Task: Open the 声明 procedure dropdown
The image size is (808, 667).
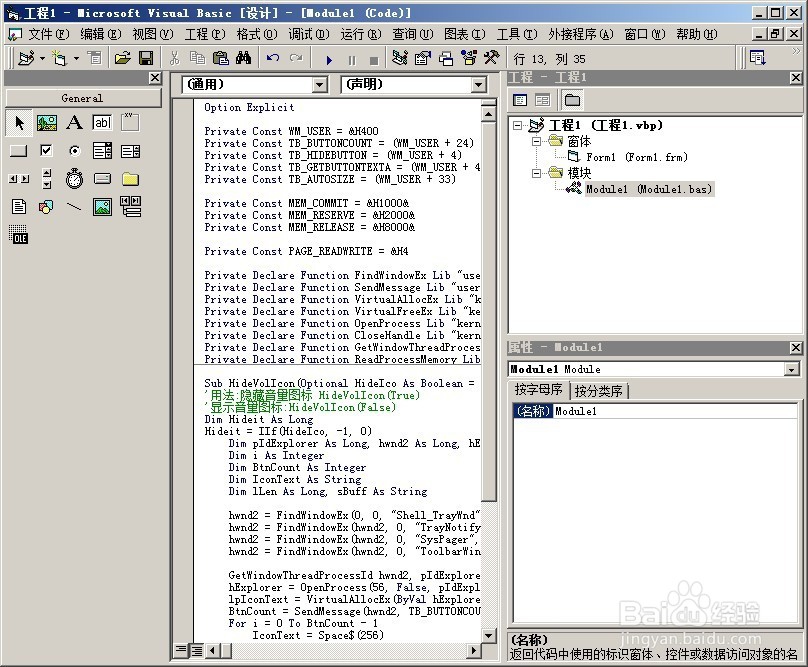Action: (x=479, y=85)
